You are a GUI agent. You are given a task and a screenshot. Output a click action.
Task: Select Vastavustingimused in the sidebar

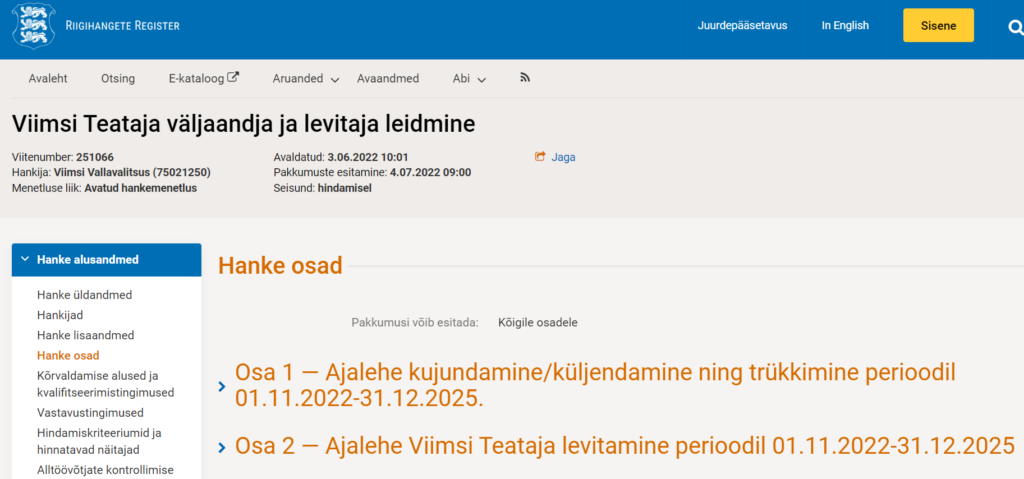pyautogui.click(x=90, y=413)
